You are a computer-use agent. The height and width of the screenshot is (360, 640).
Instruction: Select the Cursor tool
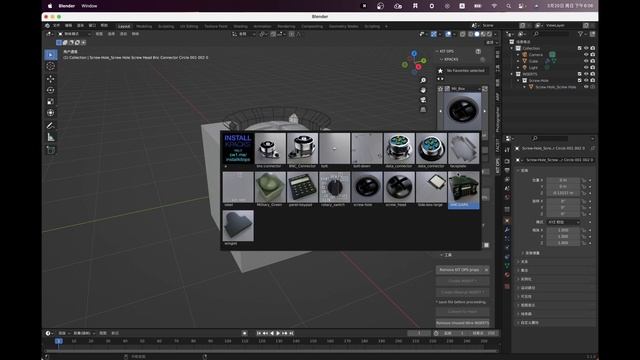[x=51, y=66]
